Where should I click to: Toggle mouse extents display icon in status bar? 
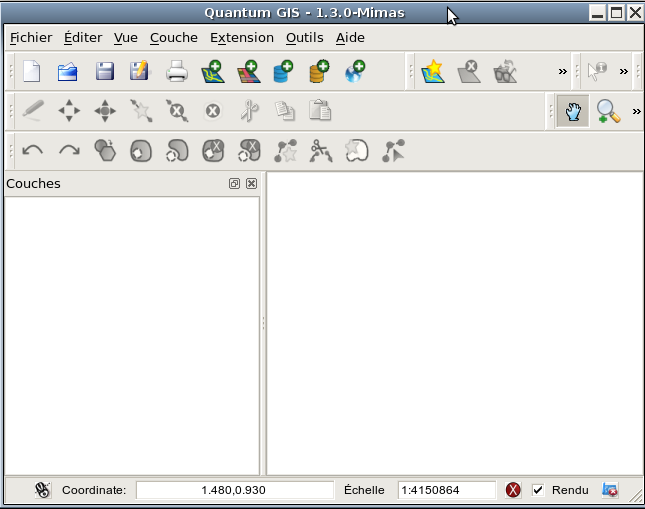(x=42, y=490)
